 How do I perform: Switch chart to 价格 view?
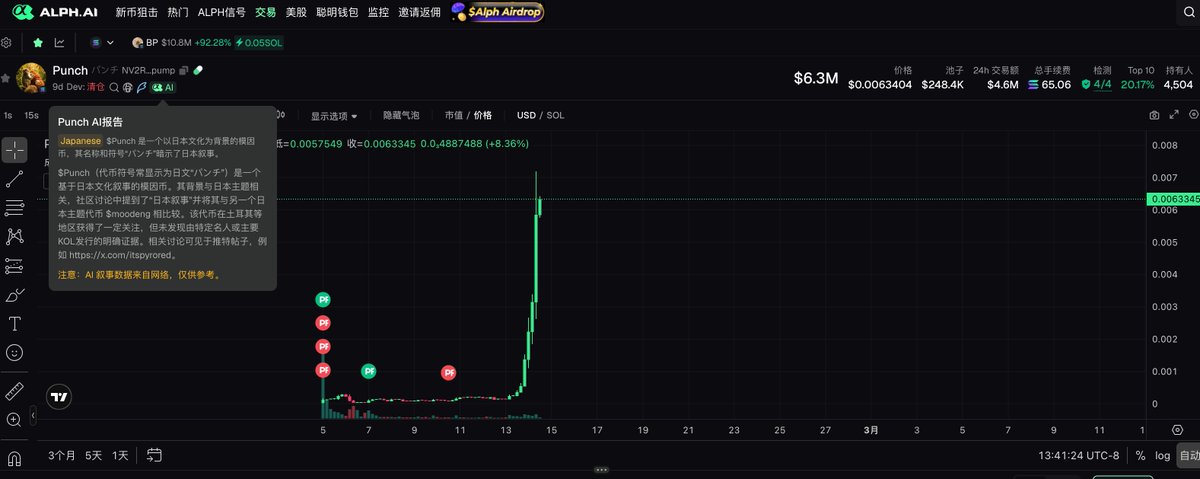(x=483, y=115)
